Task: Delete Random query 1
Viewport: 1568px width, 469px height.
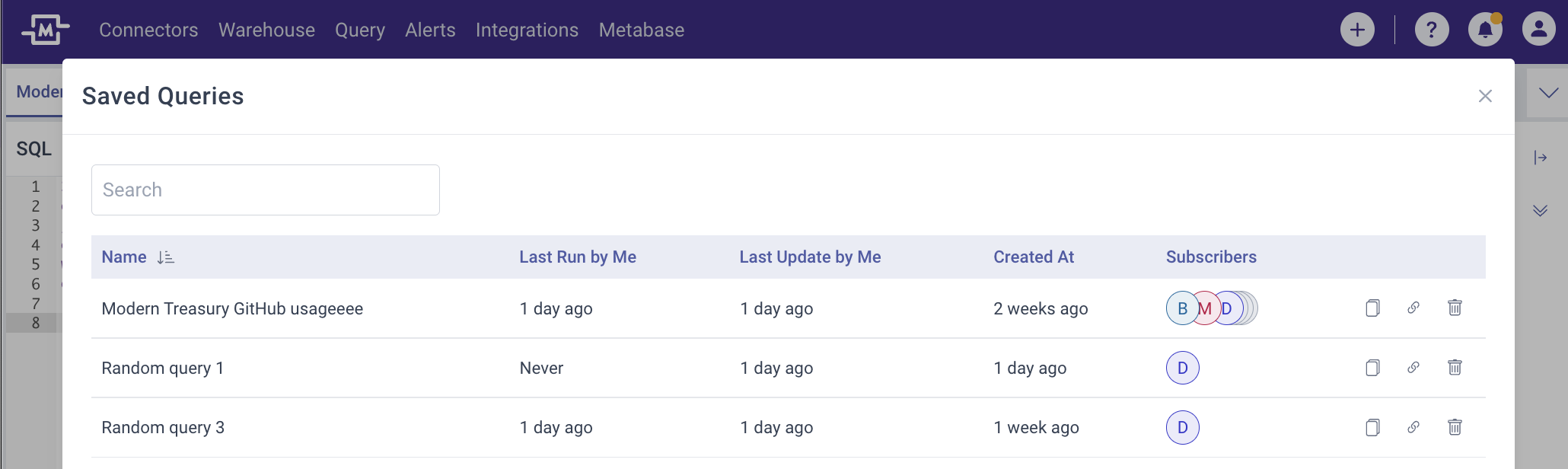Action: point(1455,368)
